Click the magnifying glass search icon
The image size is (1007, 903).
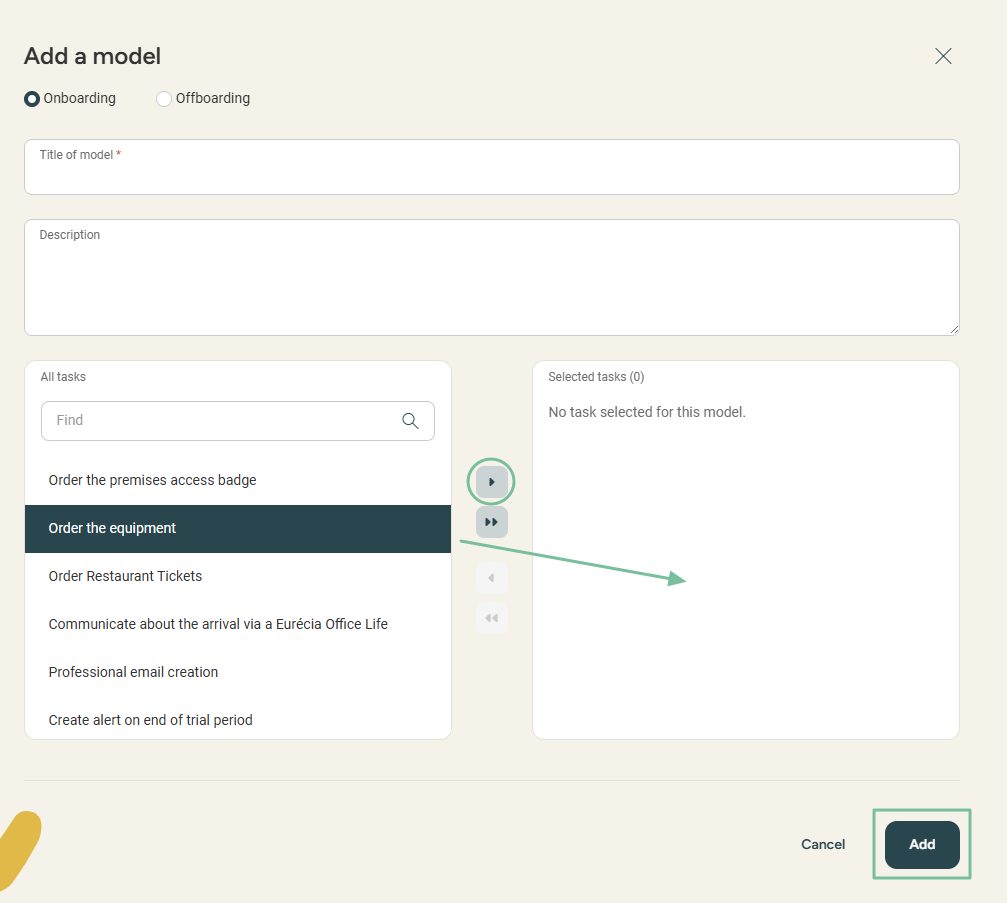coord(410,421)
